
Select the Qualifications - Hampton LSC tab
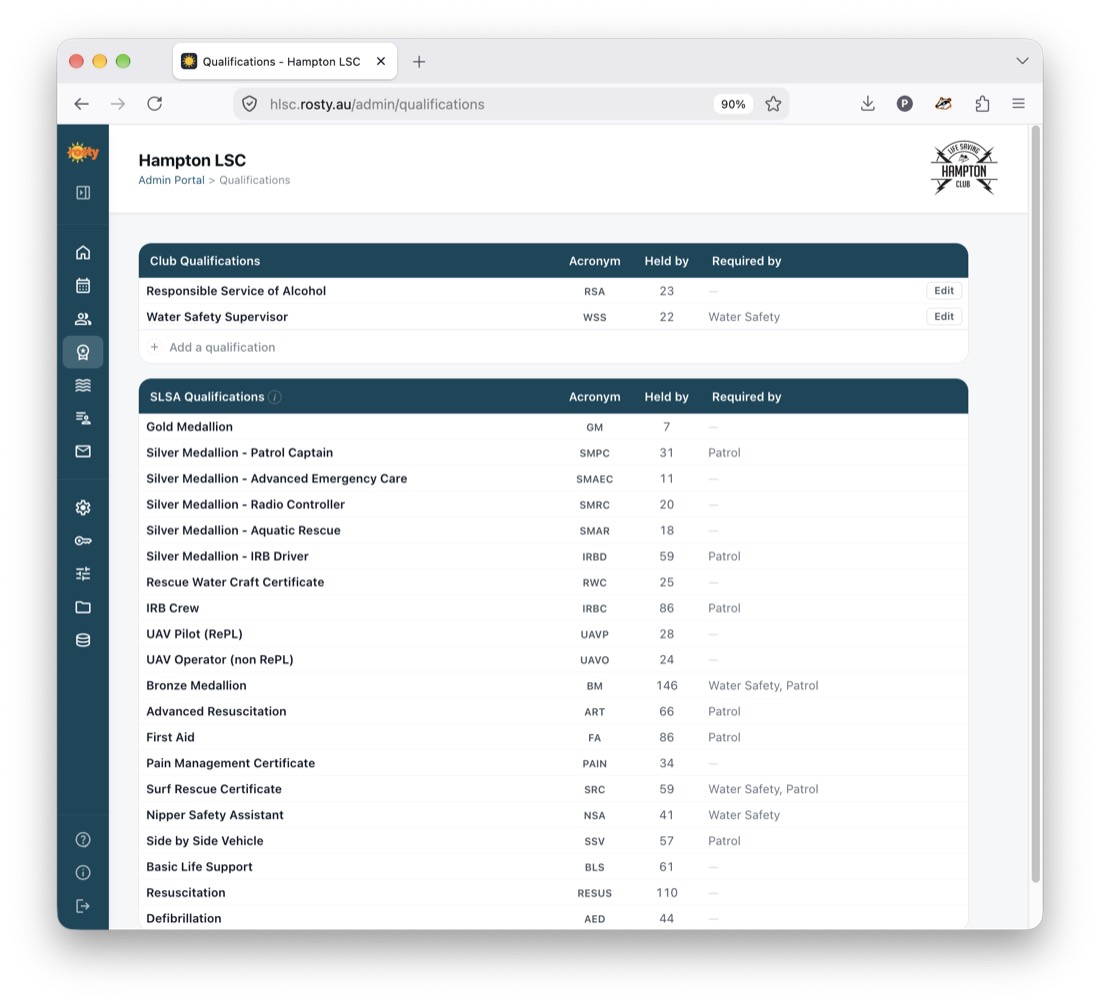tap(285, 62)
